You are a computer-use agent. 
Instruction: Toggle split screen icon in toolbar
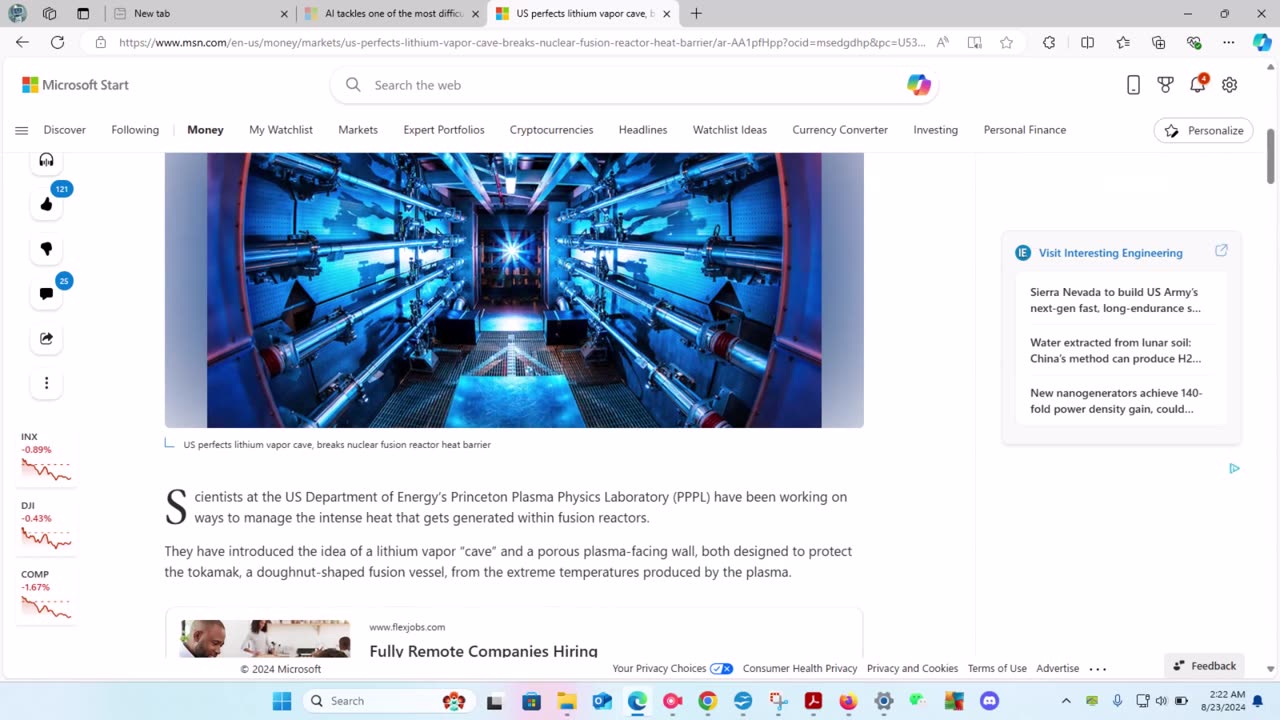1087,42
